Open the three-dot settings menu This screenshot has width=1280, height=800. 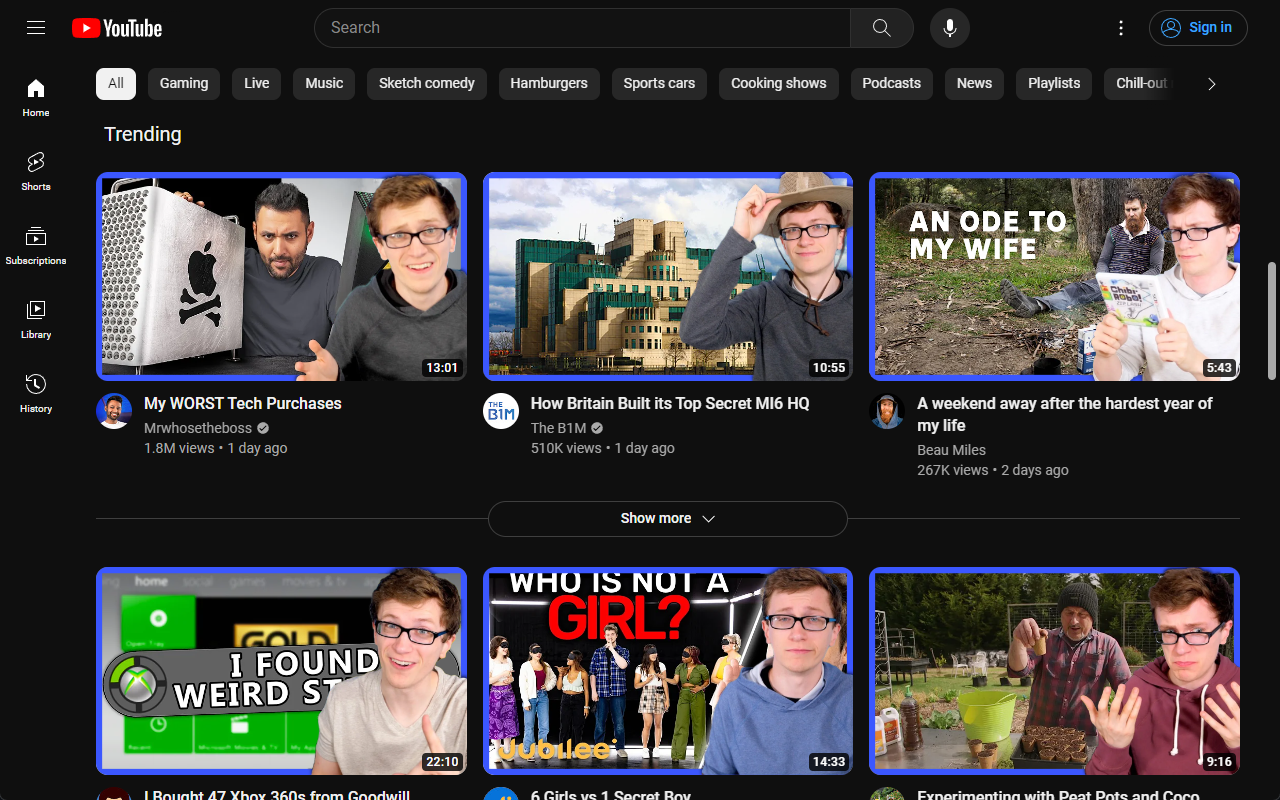click(x=1122, y=28)
